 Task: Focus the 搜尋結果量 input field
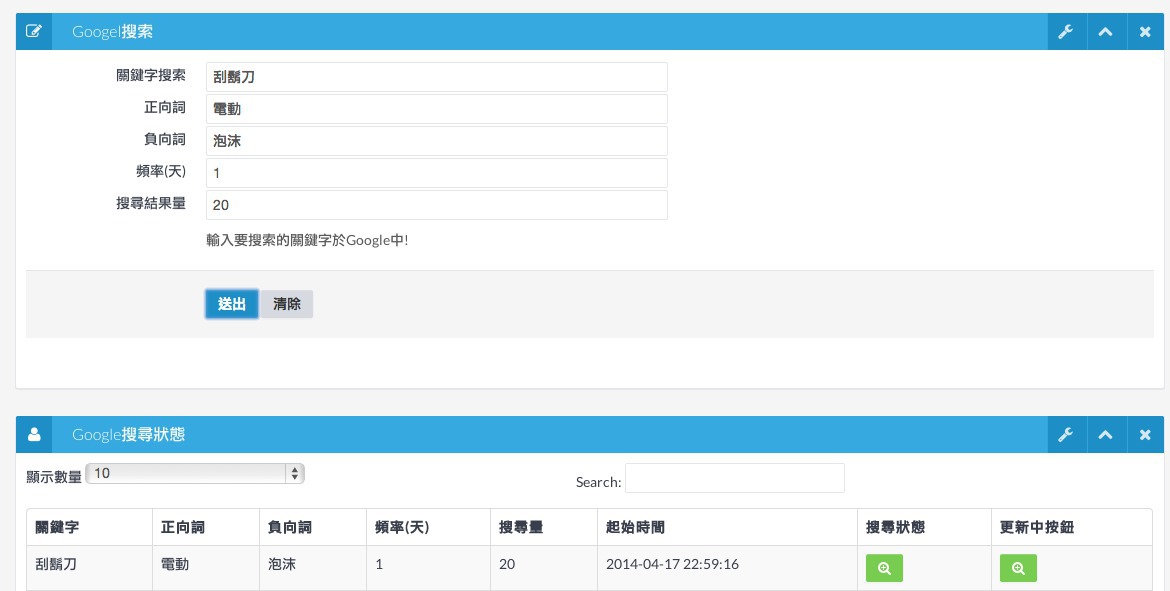(437, 205)
